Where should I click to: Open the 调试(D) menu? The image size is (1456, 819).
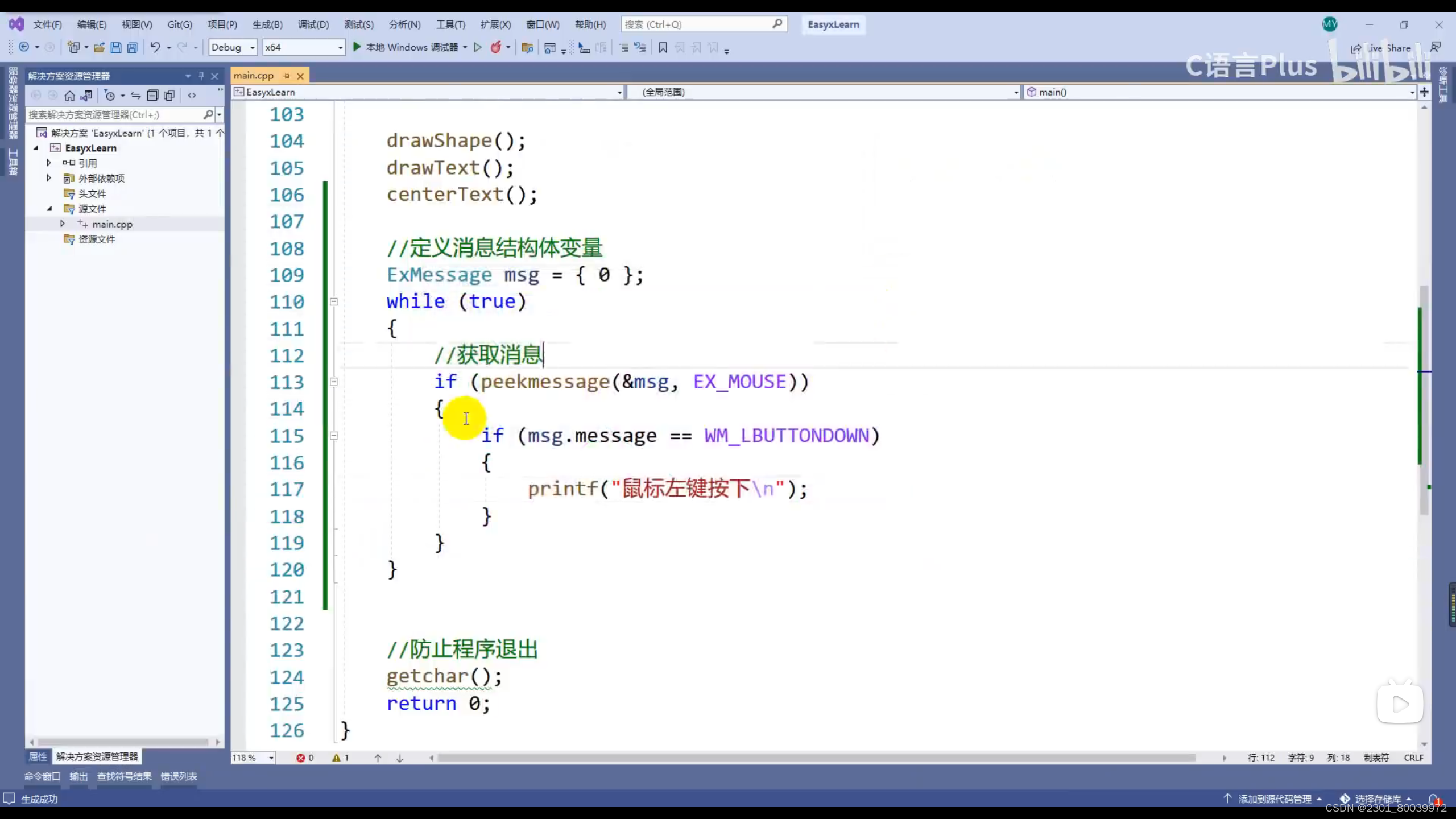(313, 24)
